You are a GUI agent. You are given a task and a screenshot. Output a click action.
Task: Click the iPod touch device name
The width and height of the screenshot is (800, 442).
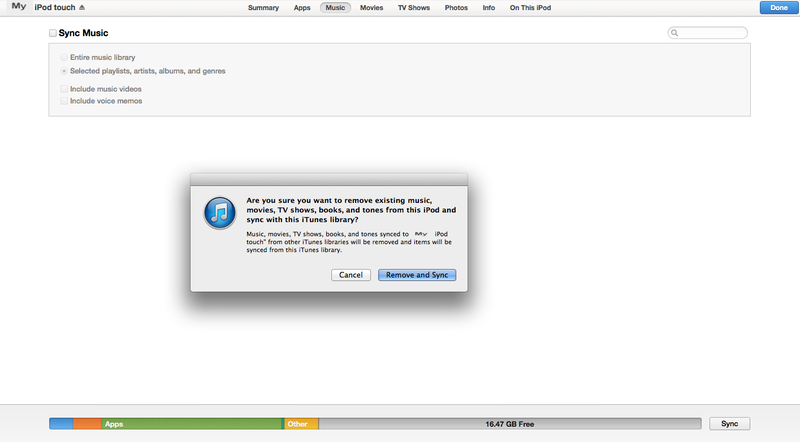[55, 8]
